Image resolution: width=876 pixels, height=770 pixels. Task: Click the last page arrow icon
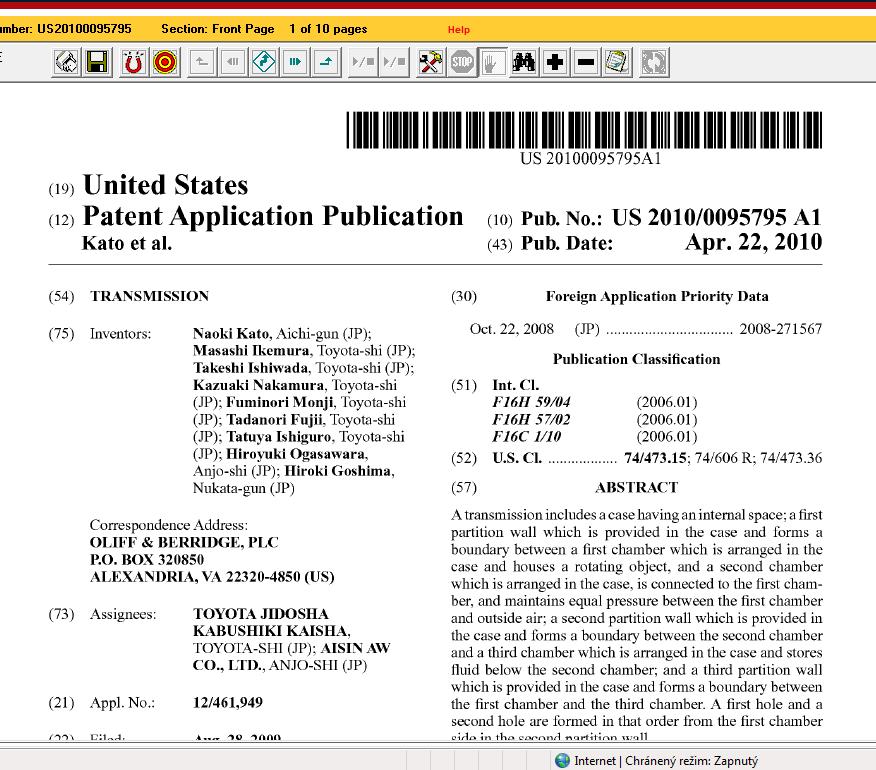point(326,62)
